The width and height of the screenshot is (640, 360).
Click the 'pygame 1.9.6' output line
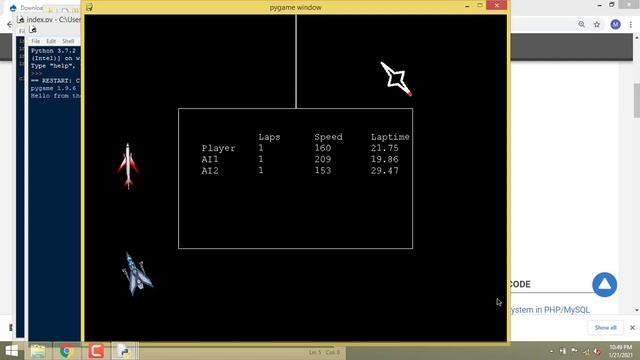coord(53,88)
